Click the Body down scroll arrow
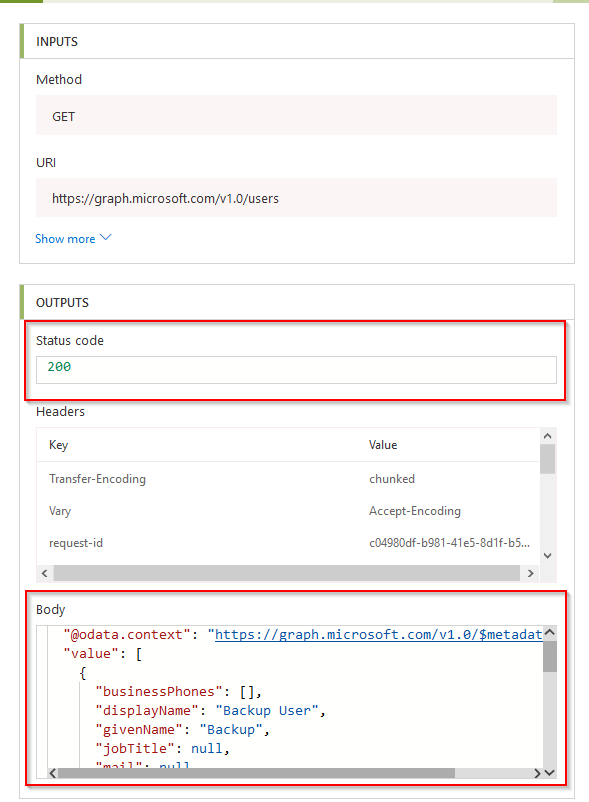Image resolution: width=589 pixels, height=802 pixels. (550, 773)
